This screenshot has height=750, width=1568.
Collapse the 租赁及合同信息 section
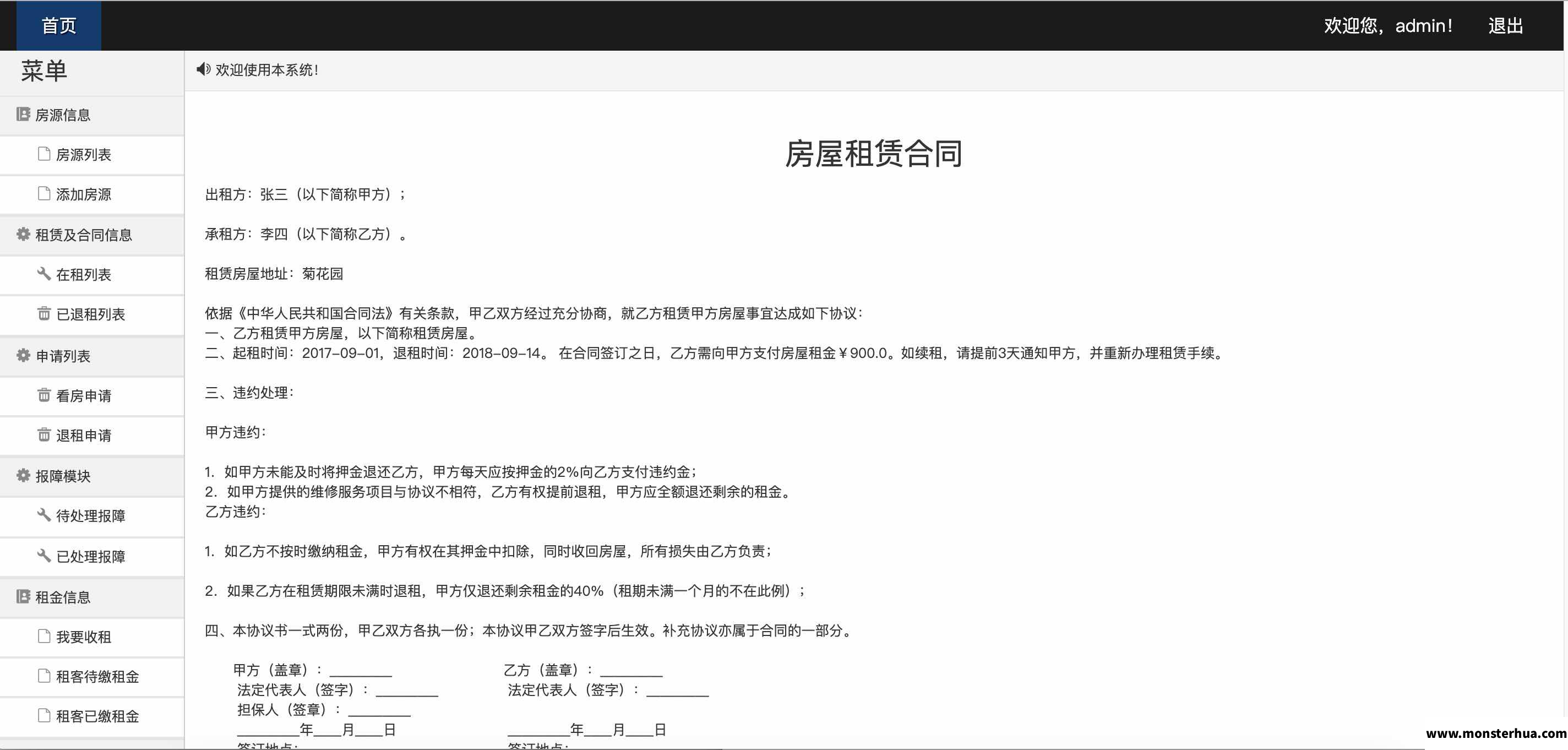tap(92, 235)
